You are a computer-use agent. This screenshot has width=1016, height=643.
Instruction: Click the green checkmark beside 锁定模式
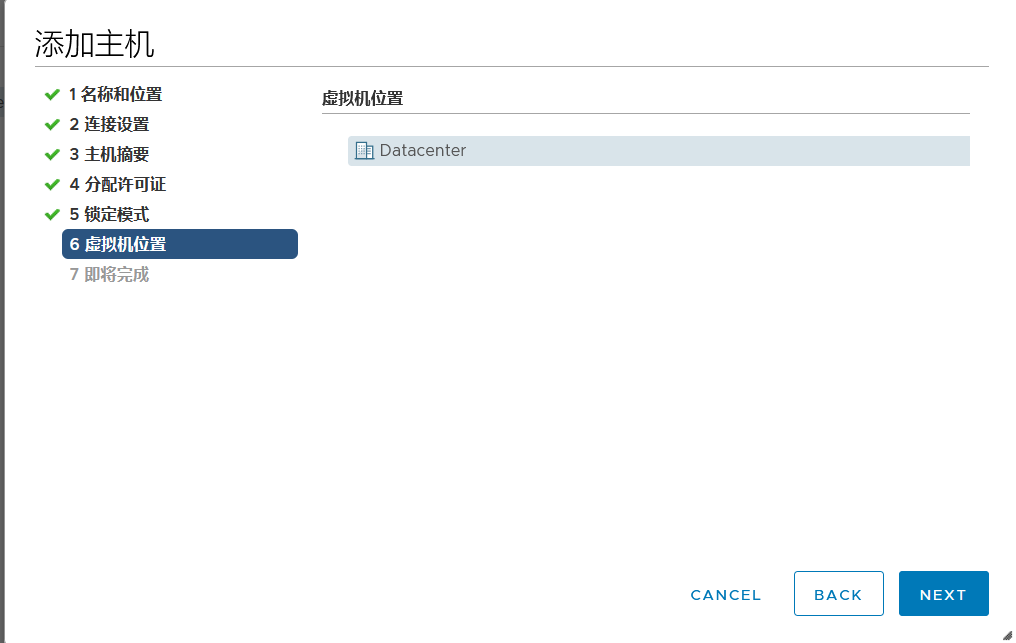[x=52, y=215]
